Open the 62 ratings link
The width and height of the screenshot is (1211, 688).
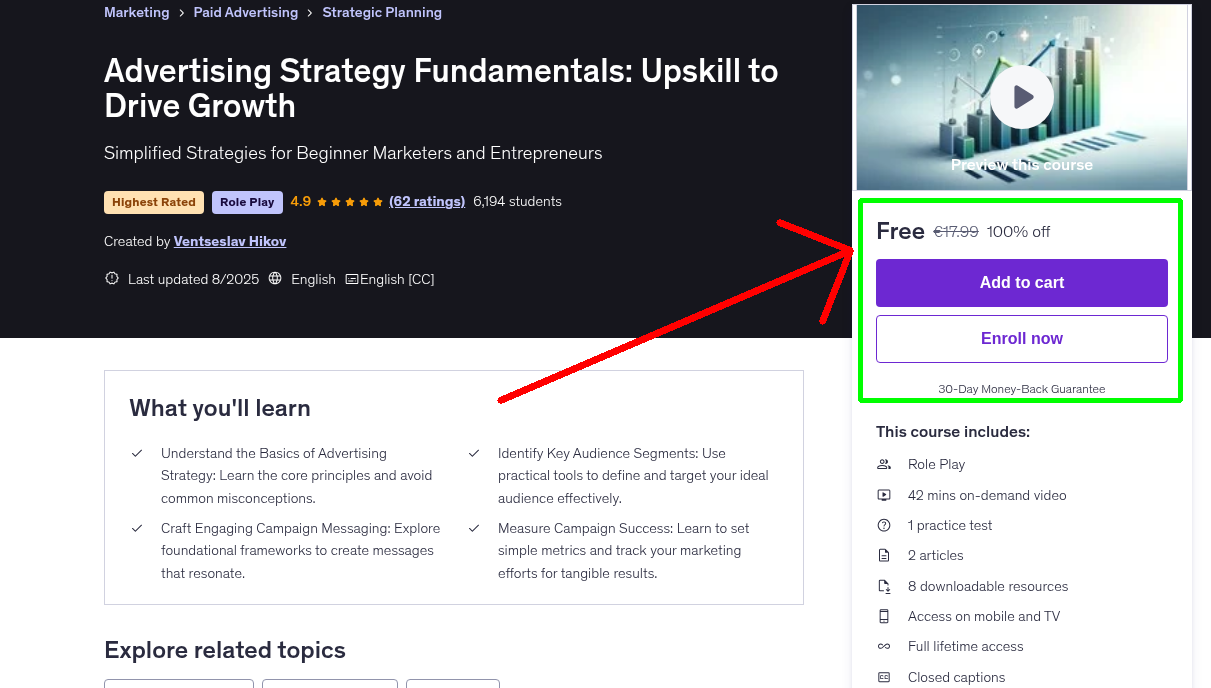[x=427, y=201]
